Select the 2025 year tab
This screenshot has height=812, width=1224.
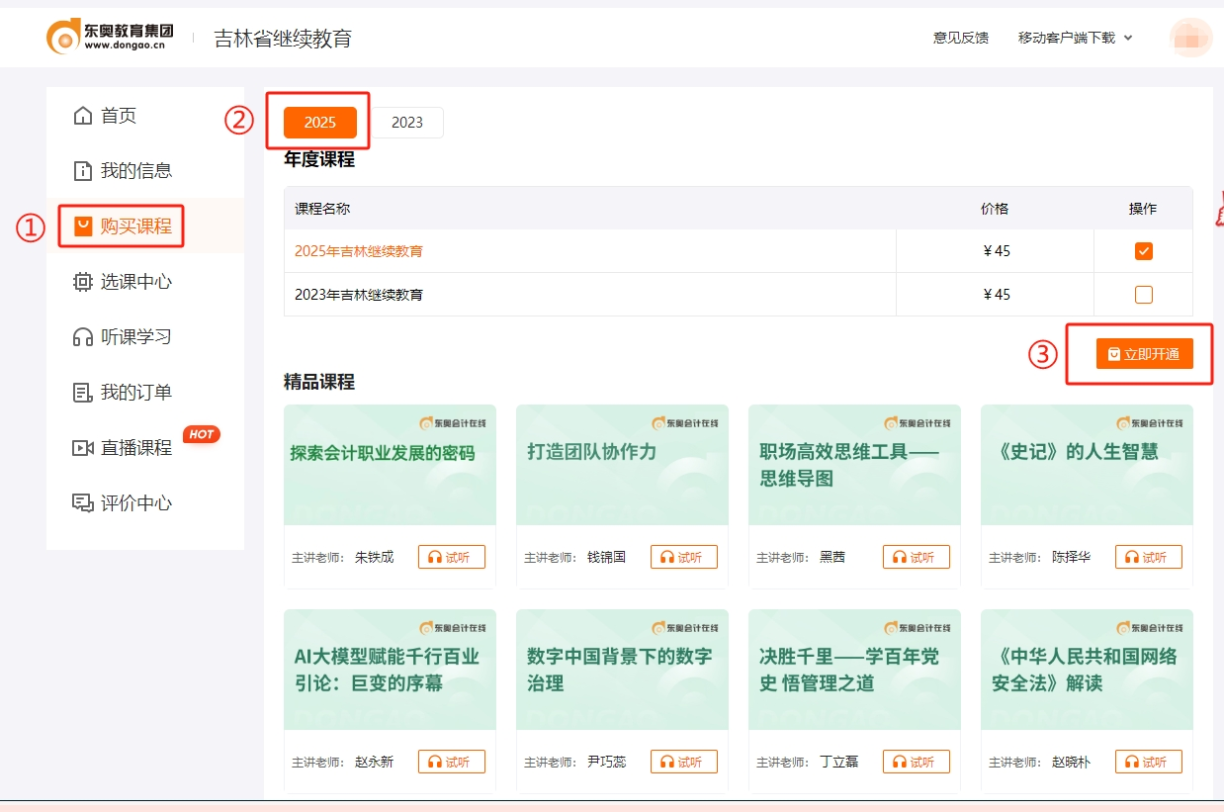319,122
